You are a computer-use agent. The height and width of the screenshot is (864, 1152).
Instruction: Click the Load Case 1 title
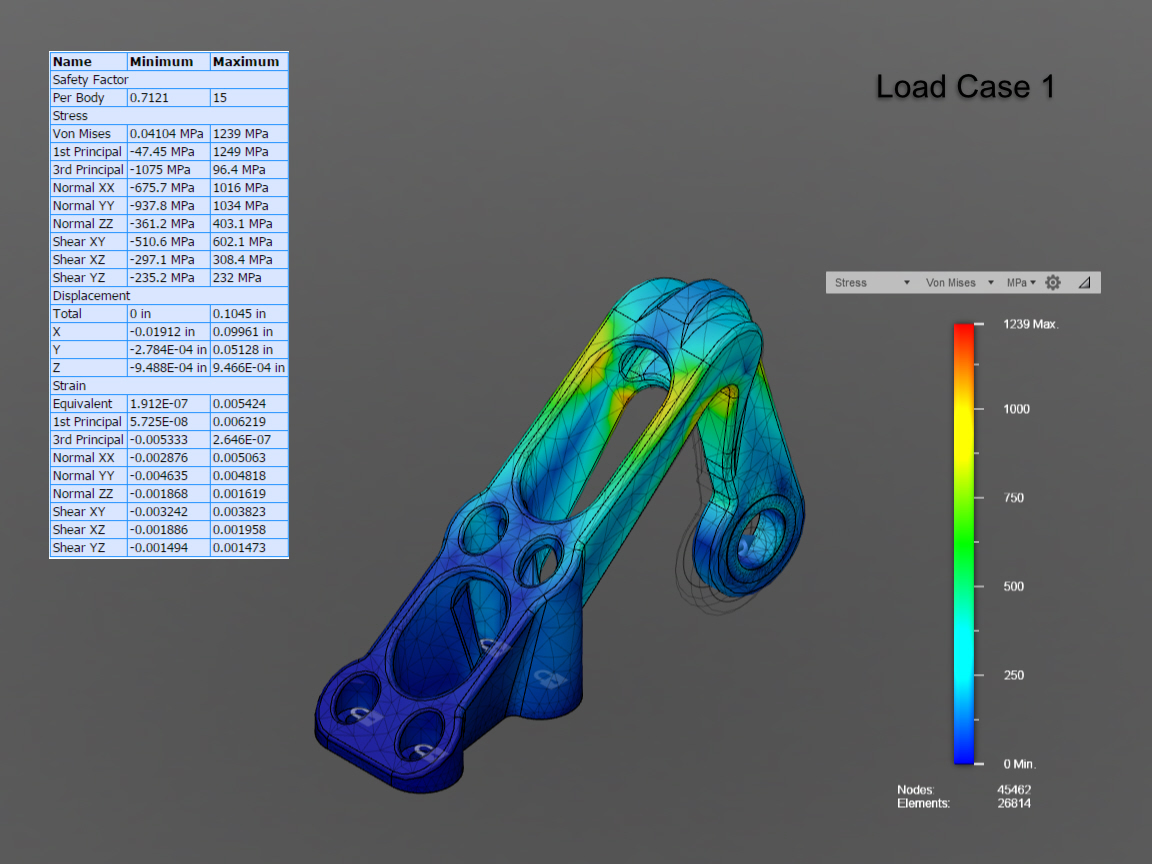click(x=965, y=87)
